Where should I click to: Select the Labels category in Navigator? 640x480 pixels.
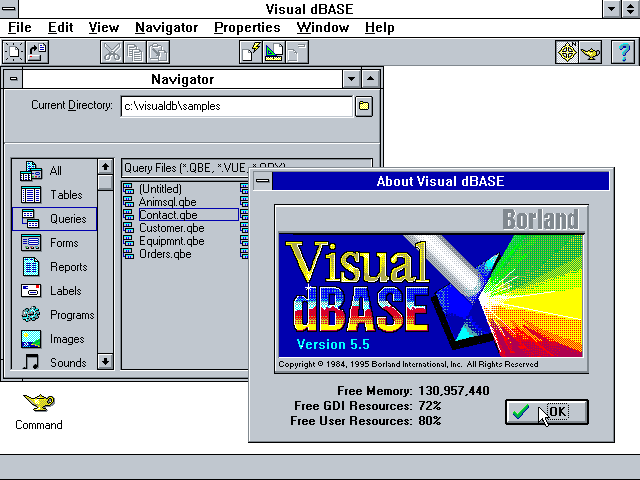tap(54, 291)
